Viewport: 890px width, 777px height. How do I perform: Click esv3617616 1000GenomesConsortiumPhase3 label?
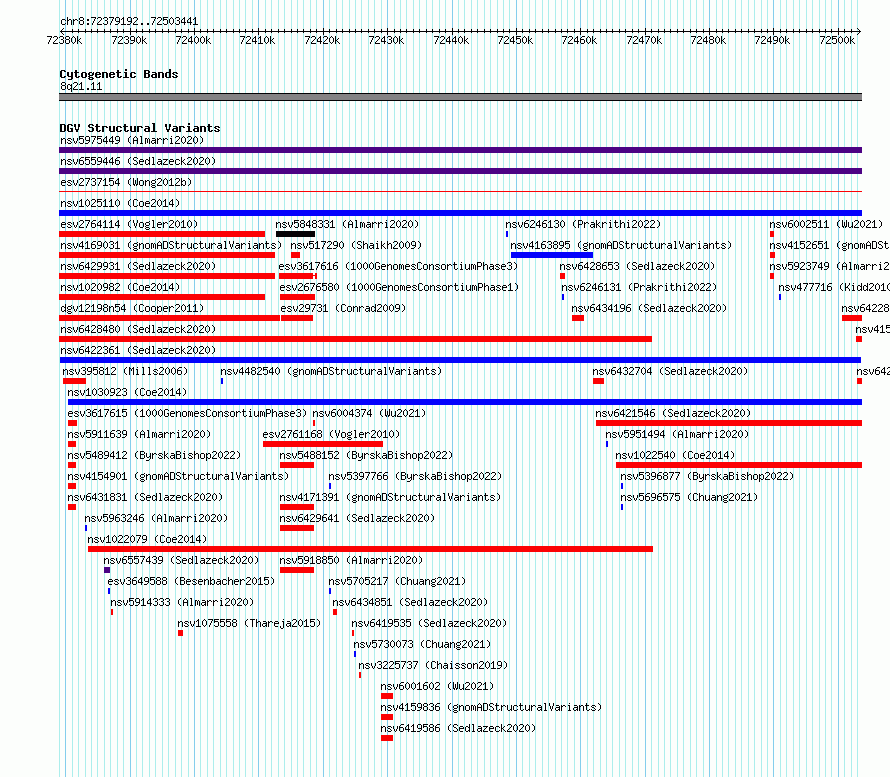[398, 266]
